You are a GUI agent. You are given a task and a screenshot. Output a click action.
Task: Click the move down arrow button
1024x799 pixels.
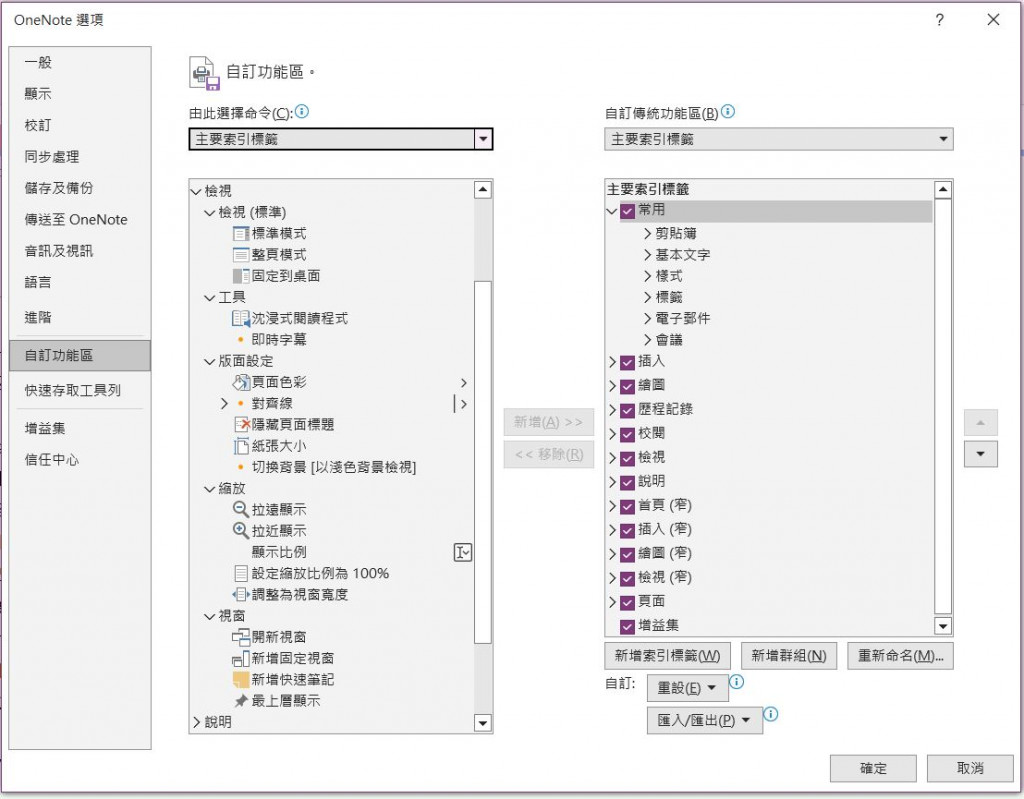click(x=980, y=455)
